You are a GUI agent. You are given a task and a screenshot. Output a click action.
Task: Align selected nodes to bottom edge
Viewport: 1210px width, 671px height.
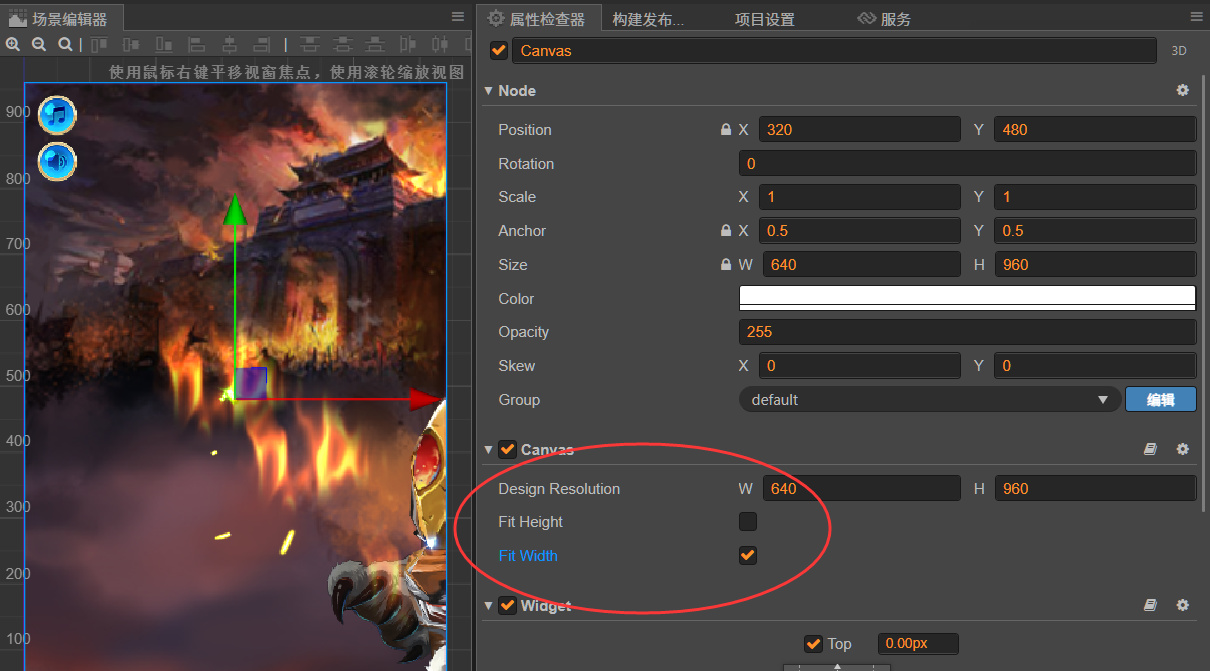(163, 44)
